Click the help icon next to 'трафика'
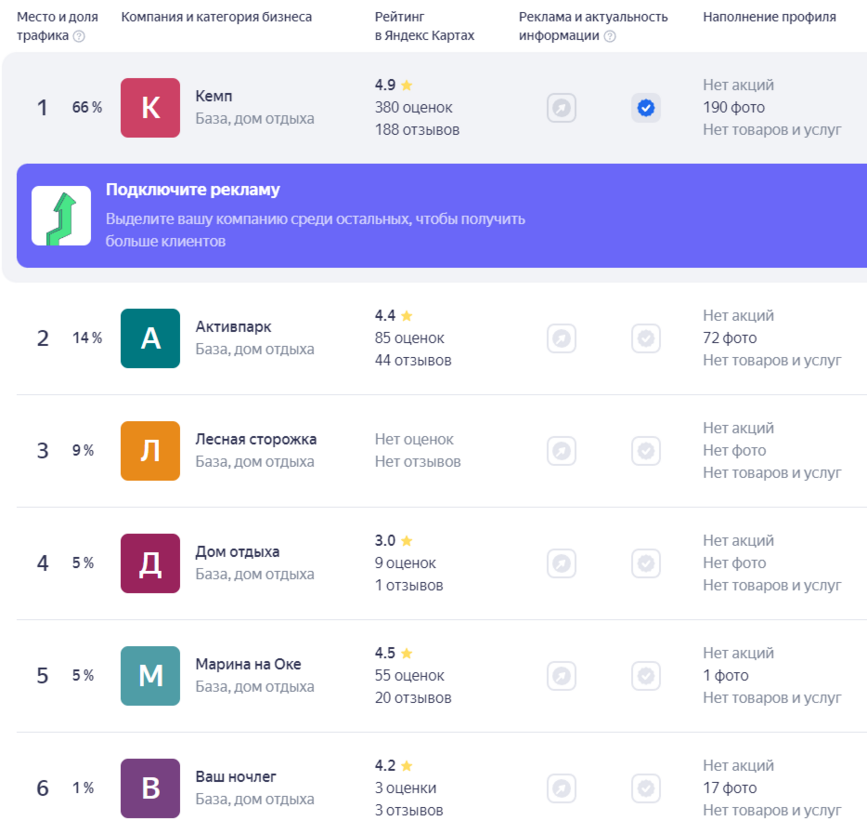The image size is (867, 834). 79,36
